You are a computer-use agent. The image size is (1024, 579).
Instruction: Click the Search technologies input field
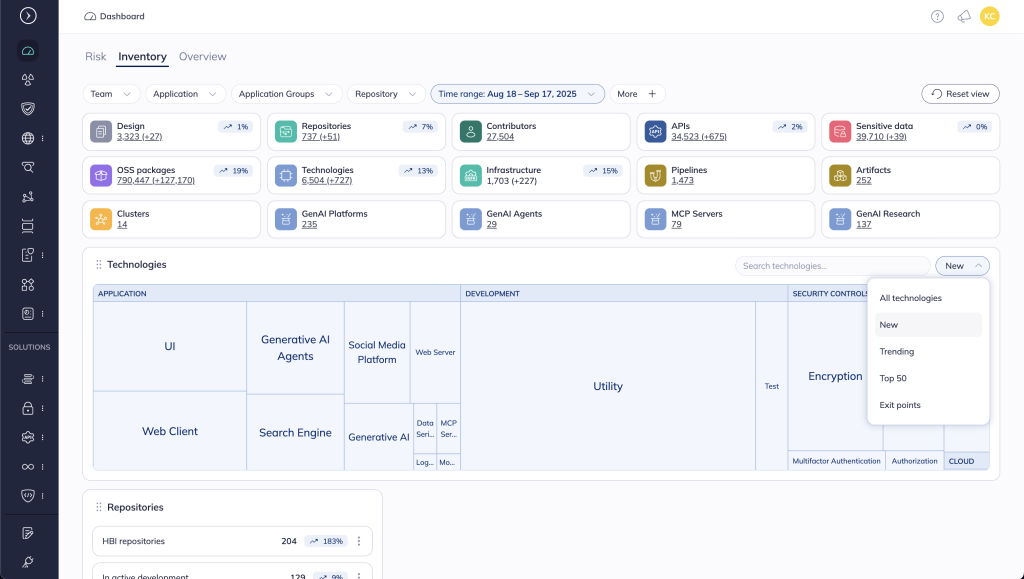tap(832, 266)
